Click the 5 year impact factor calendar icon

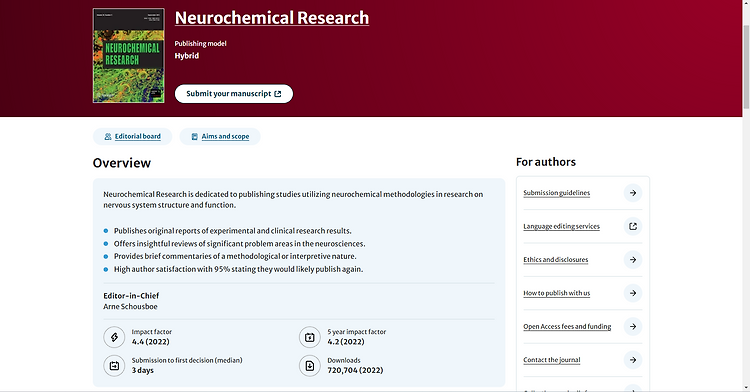(310, 338)
